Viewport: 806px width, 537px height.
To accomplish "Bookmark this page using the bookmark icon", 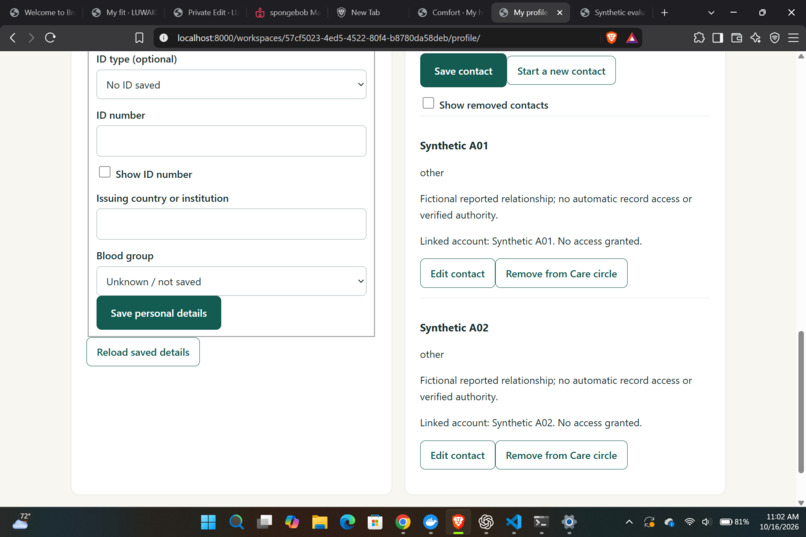I will (x=139, y=38).
